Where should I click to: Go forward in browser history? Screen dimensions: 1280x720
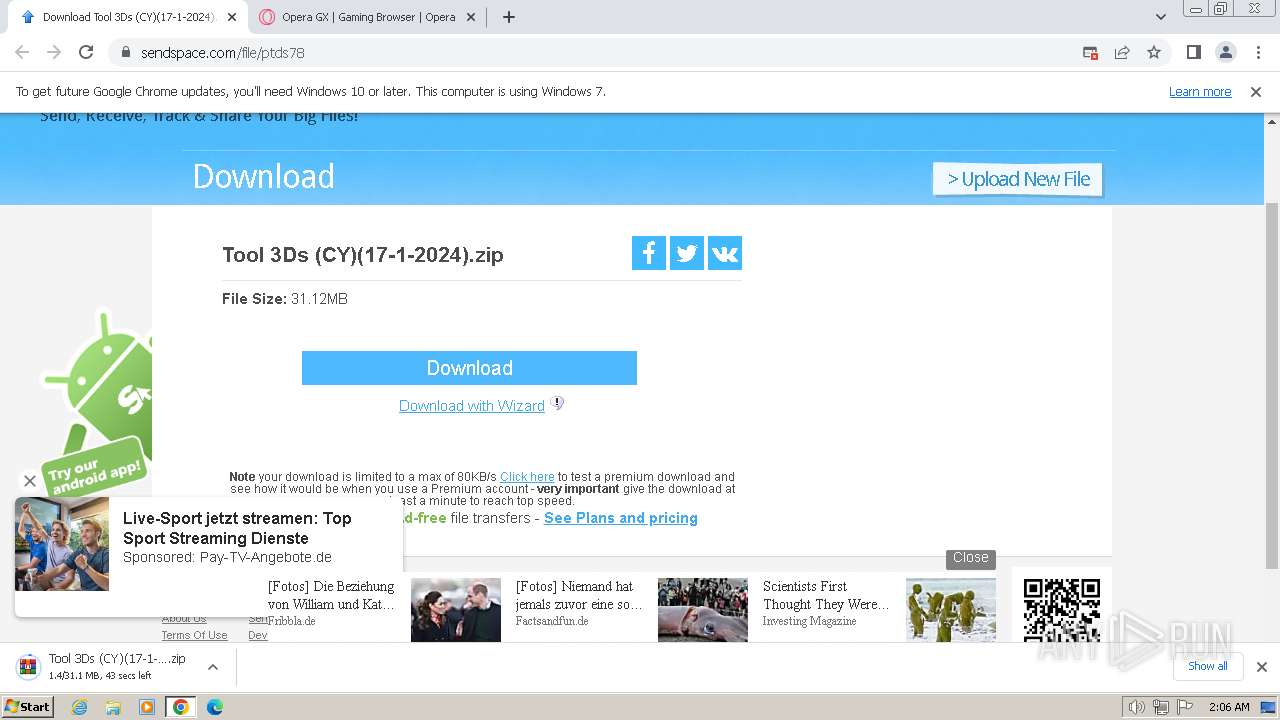click(54, 52)
